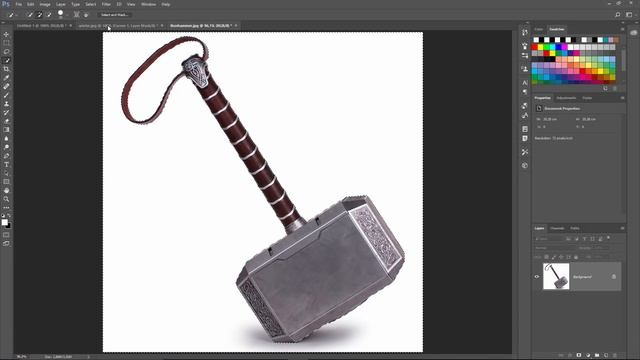Open the File menu

pos(18,4)
